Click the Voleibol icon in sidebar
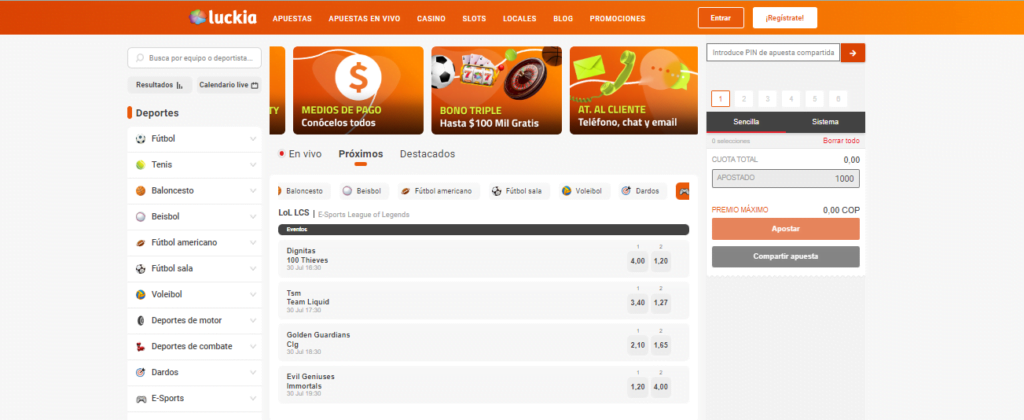The width and height of the screenshot is (1024, 420). pos(140,295)
